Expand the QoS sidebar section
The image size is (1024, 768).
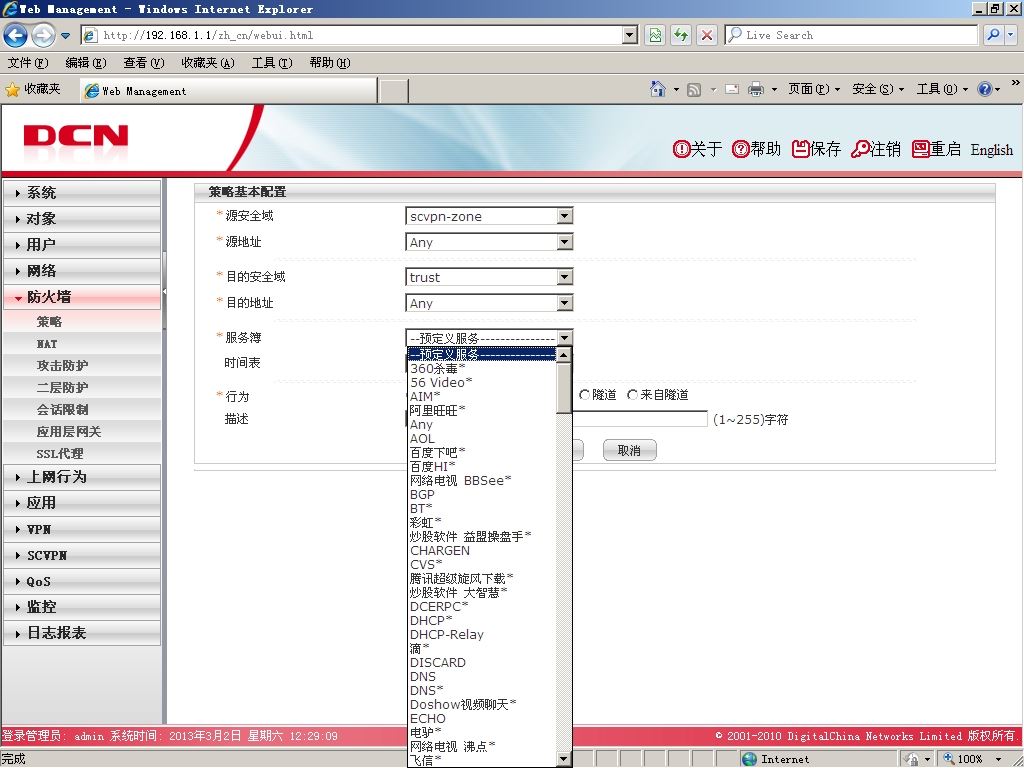click(x=82, y=581)
